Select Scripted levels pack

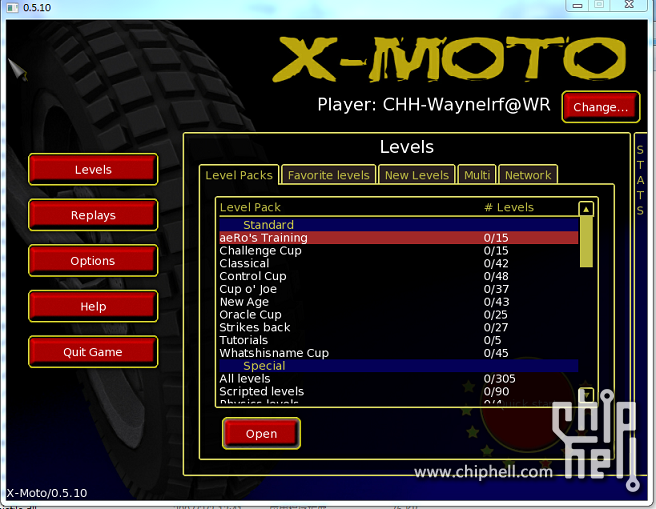coord(398,391)
